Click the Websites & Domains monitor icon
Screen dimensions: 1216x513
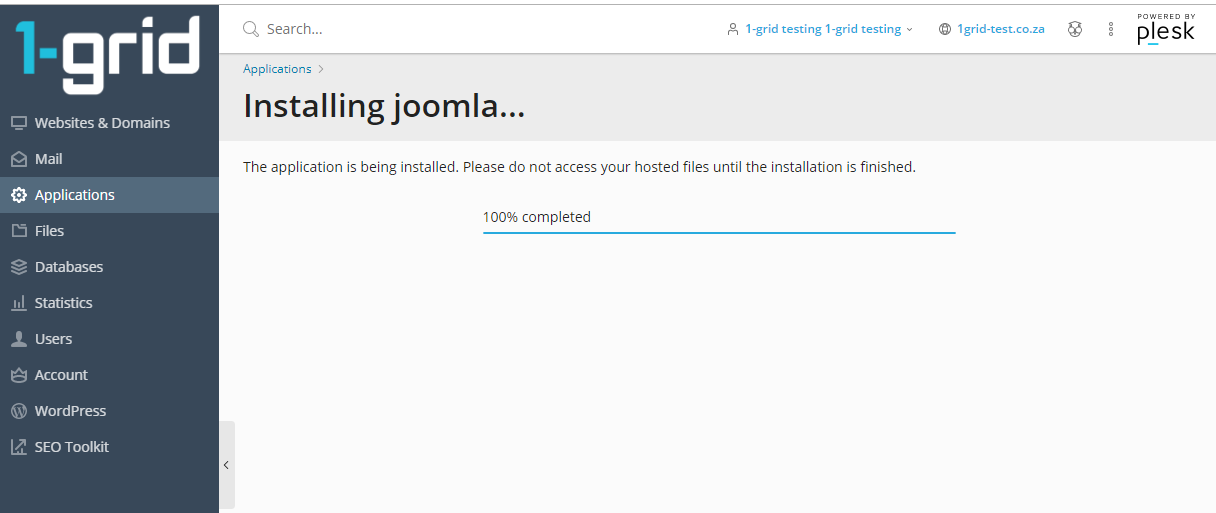pyautogui.click(x=18, y=123)
